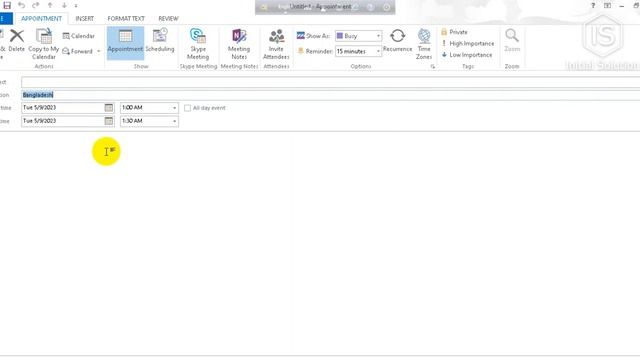Click the Save icon in quick access toolbar

[7, 5]
